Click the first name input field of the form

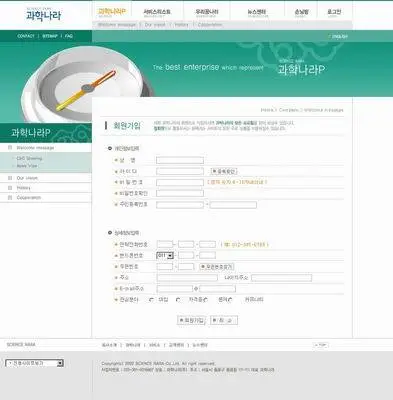tap(180, 160)
